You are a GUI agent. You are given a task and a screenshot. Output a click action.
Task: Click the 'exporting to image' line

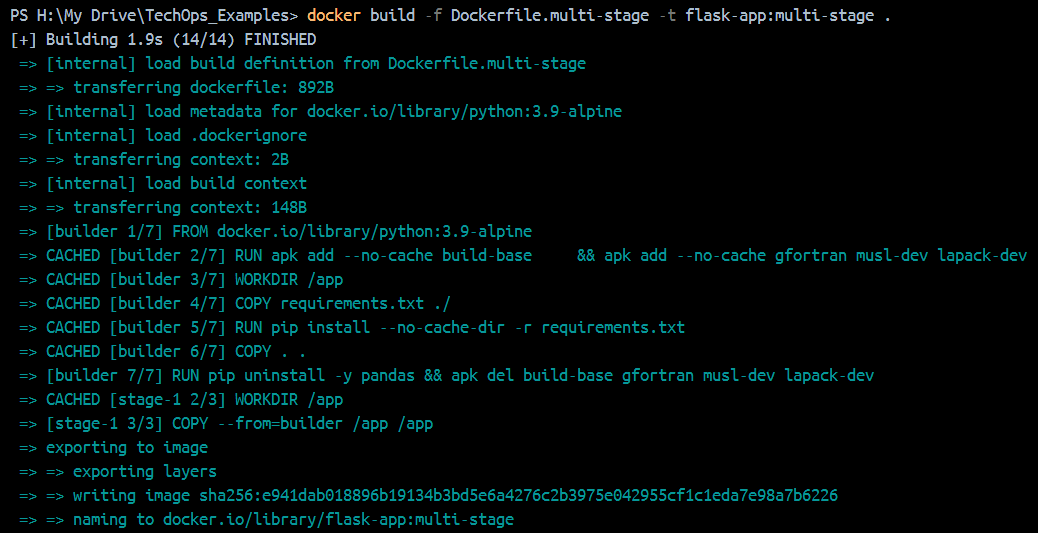(113, 448)
